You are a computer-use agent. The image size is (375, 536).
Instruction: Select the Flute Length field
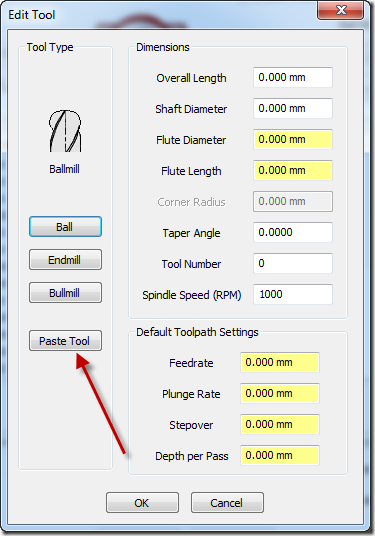tap(293, 170)
